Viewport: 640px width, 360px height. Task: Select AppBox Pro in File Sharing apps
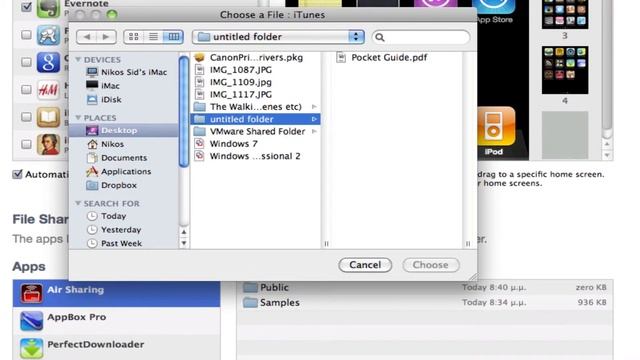pyautogui.click(x=116, y=320)
